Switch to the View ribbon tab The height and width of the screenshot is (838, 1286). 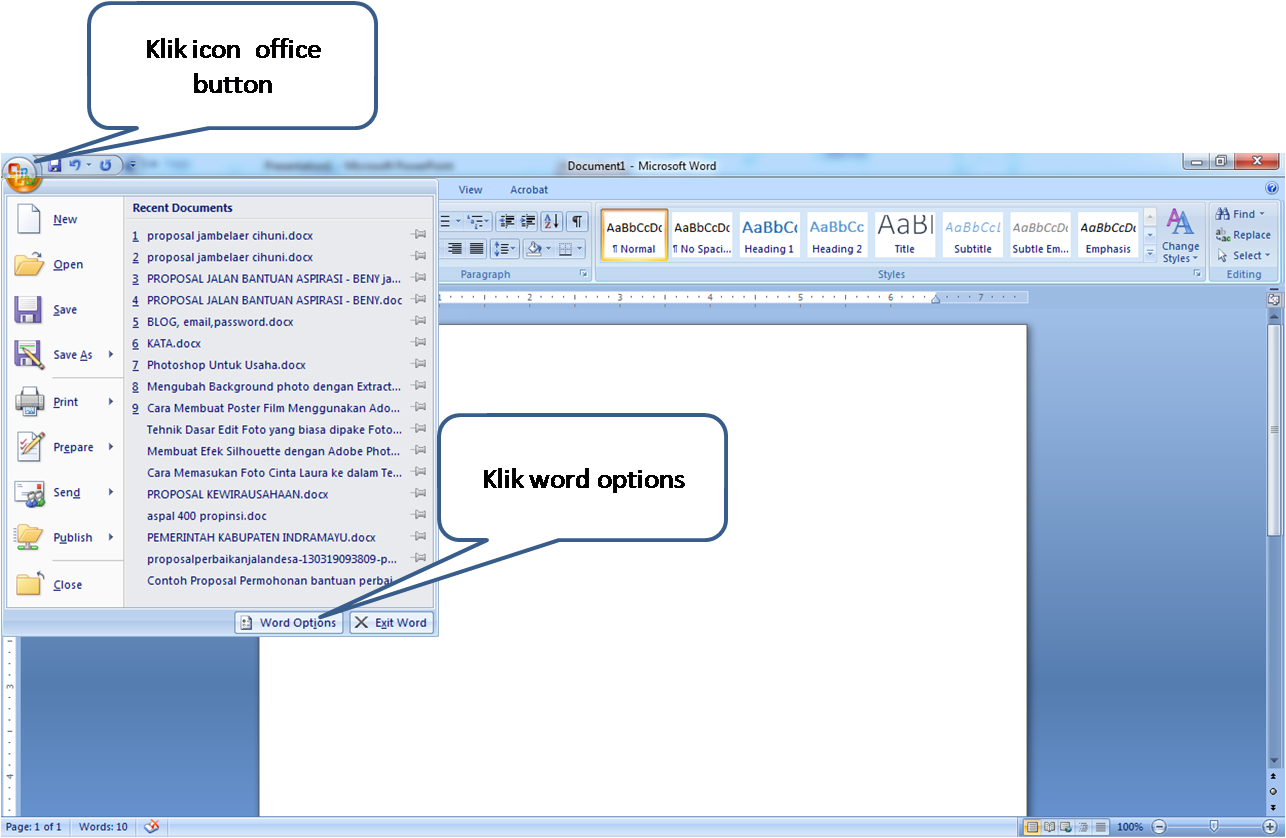point(471,190)
